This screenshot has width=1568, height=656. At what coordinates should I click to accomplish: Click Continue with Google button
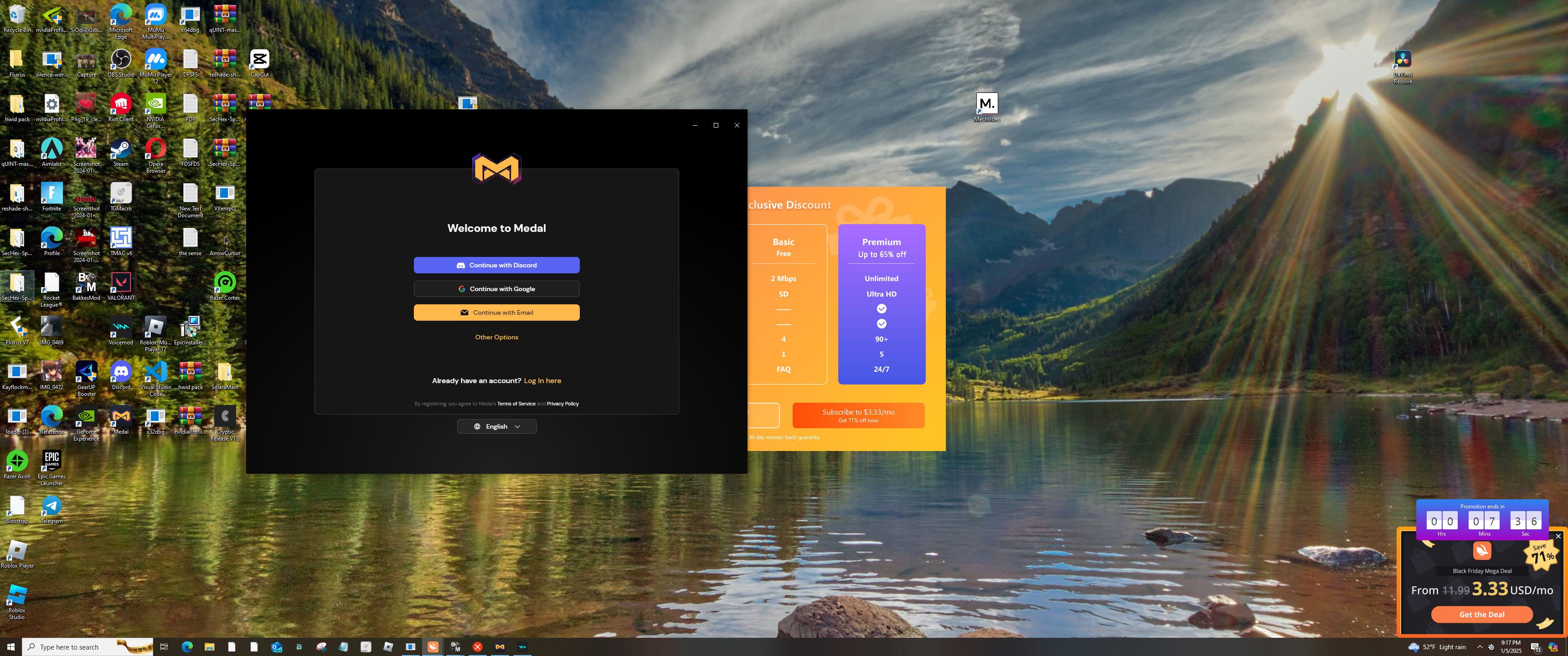(496, 289)
